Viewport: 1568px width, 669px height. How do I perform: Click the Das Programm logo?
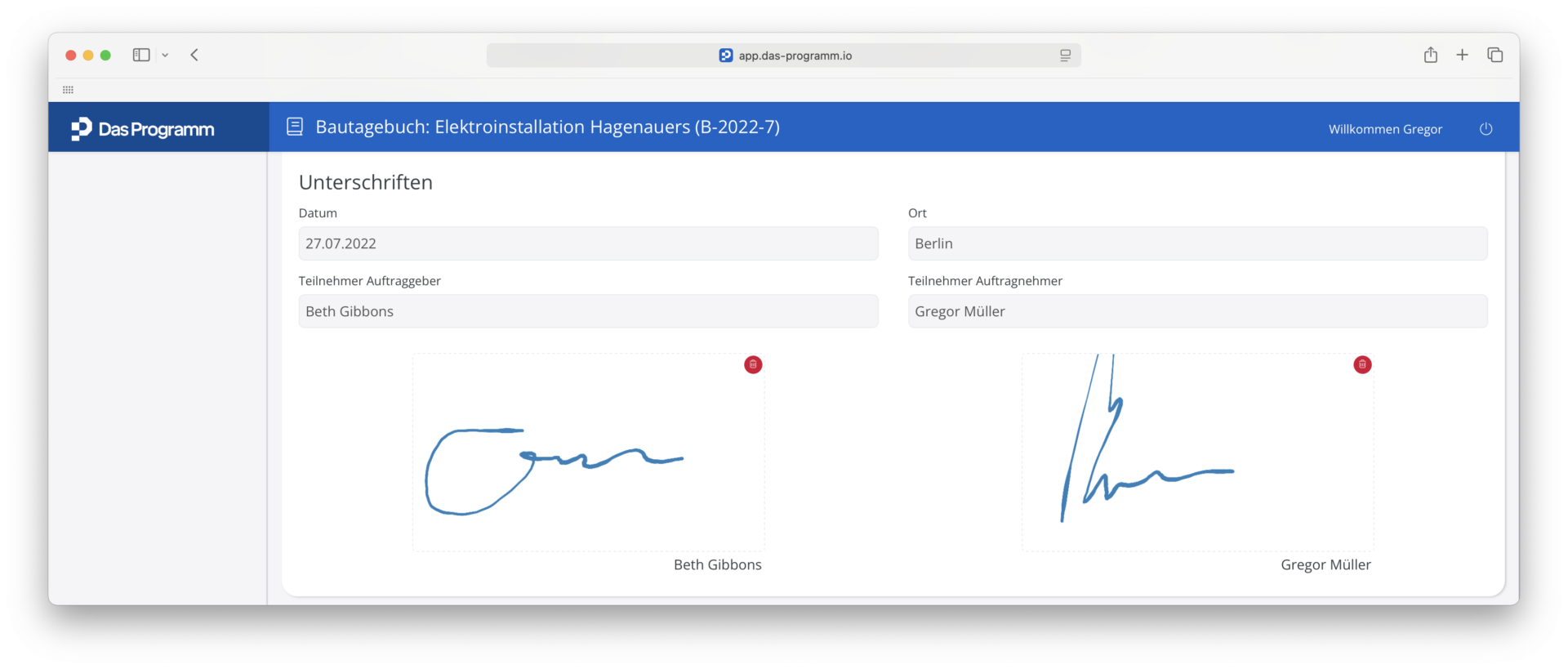[x=143, y=129]
